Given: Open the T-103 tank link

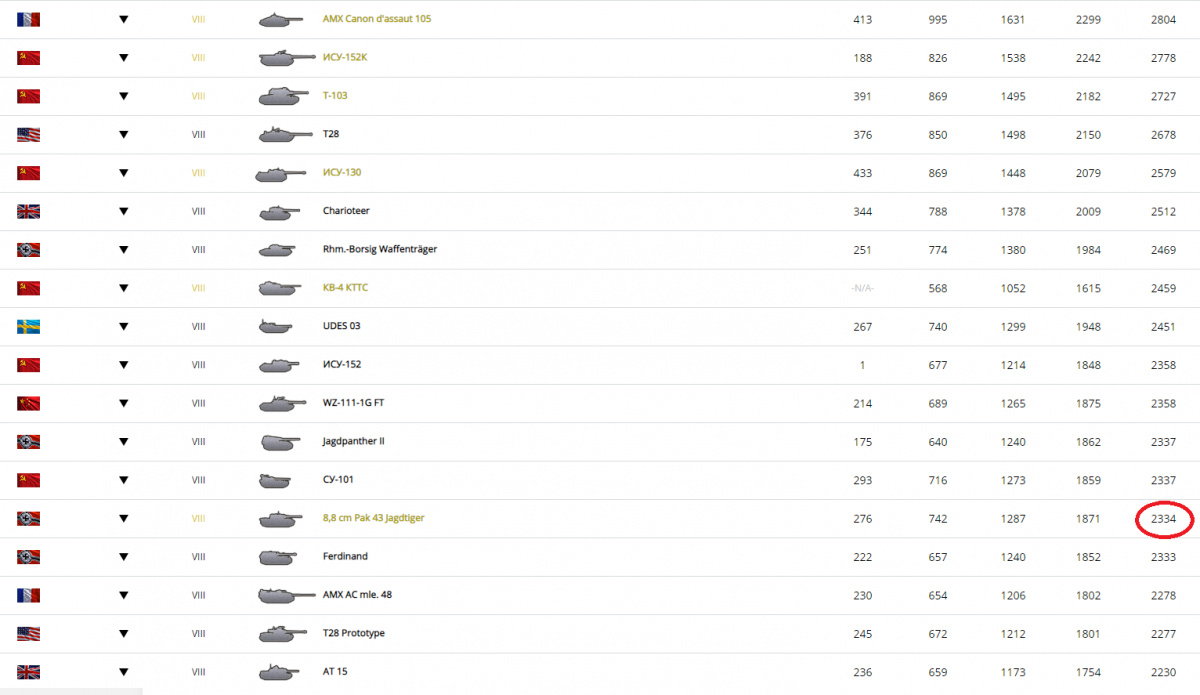Looking at the screenshot, I should coord(335,96).
